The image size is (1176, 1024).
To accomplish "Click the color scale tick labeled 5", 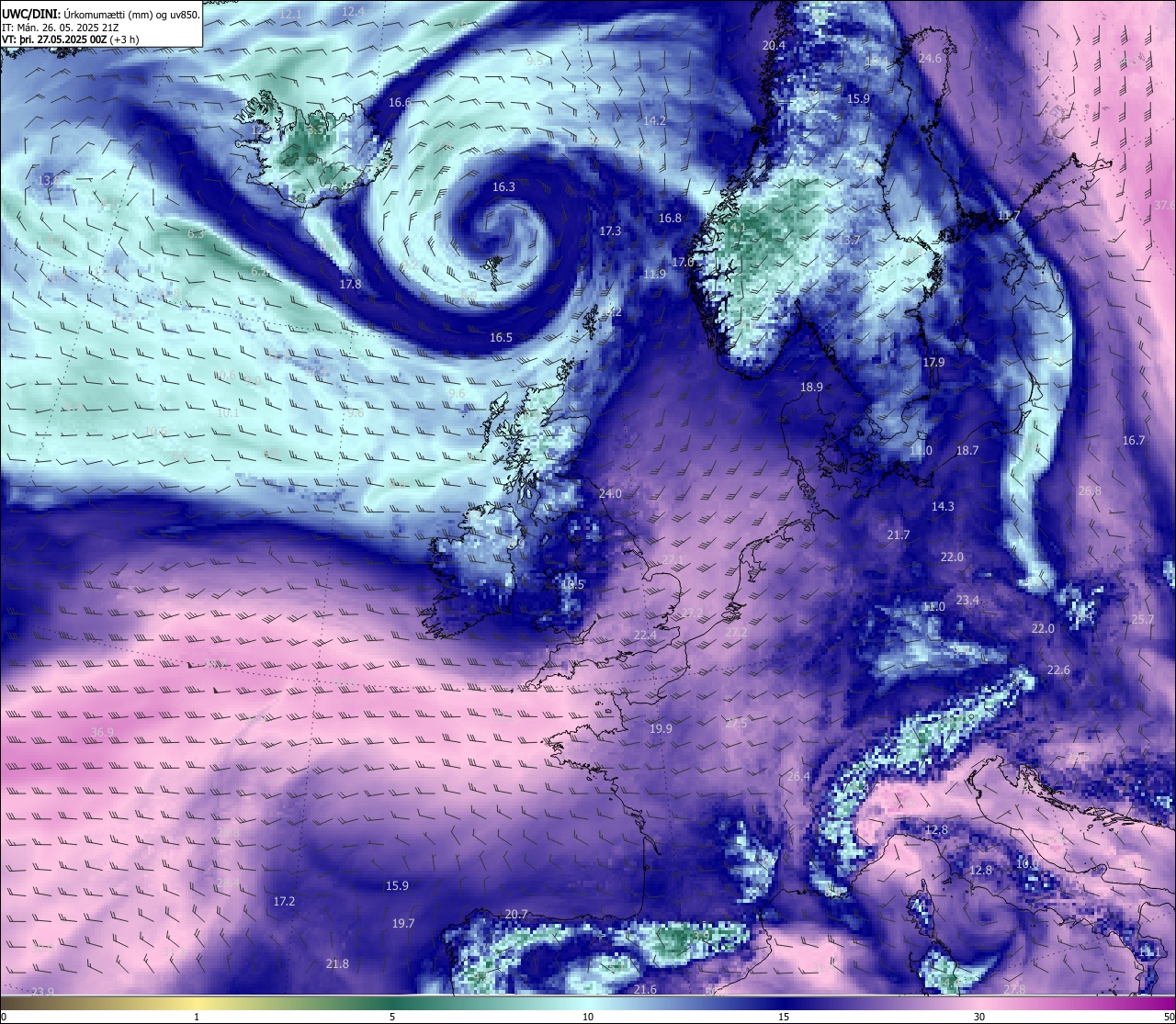I will (392, 1017).
